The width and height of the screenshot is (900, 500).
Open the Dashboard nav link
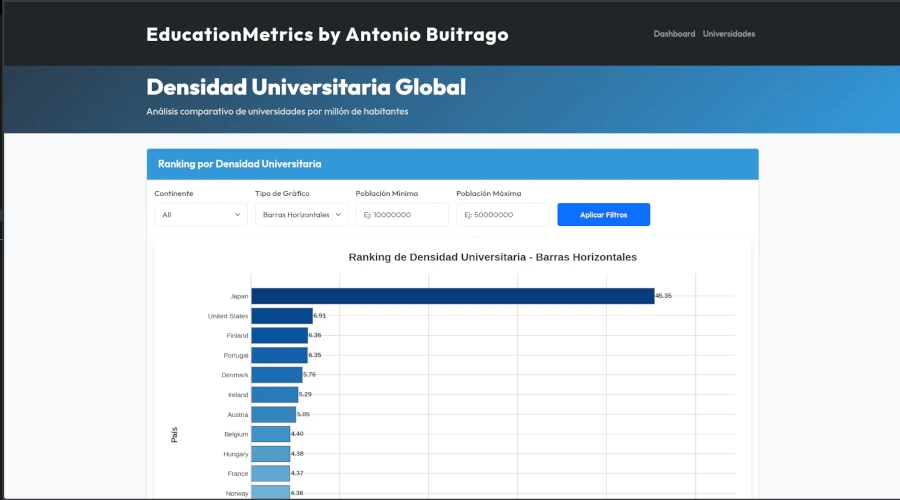(674, 34)
